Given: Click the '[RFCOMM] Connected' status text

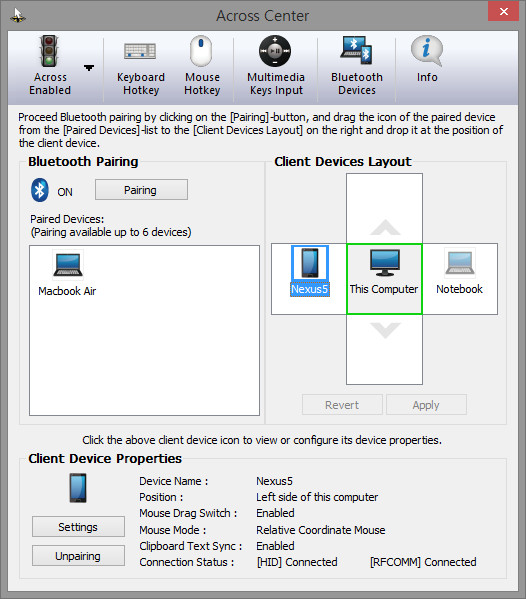Looking at the screenshot, I should (423, 562).
